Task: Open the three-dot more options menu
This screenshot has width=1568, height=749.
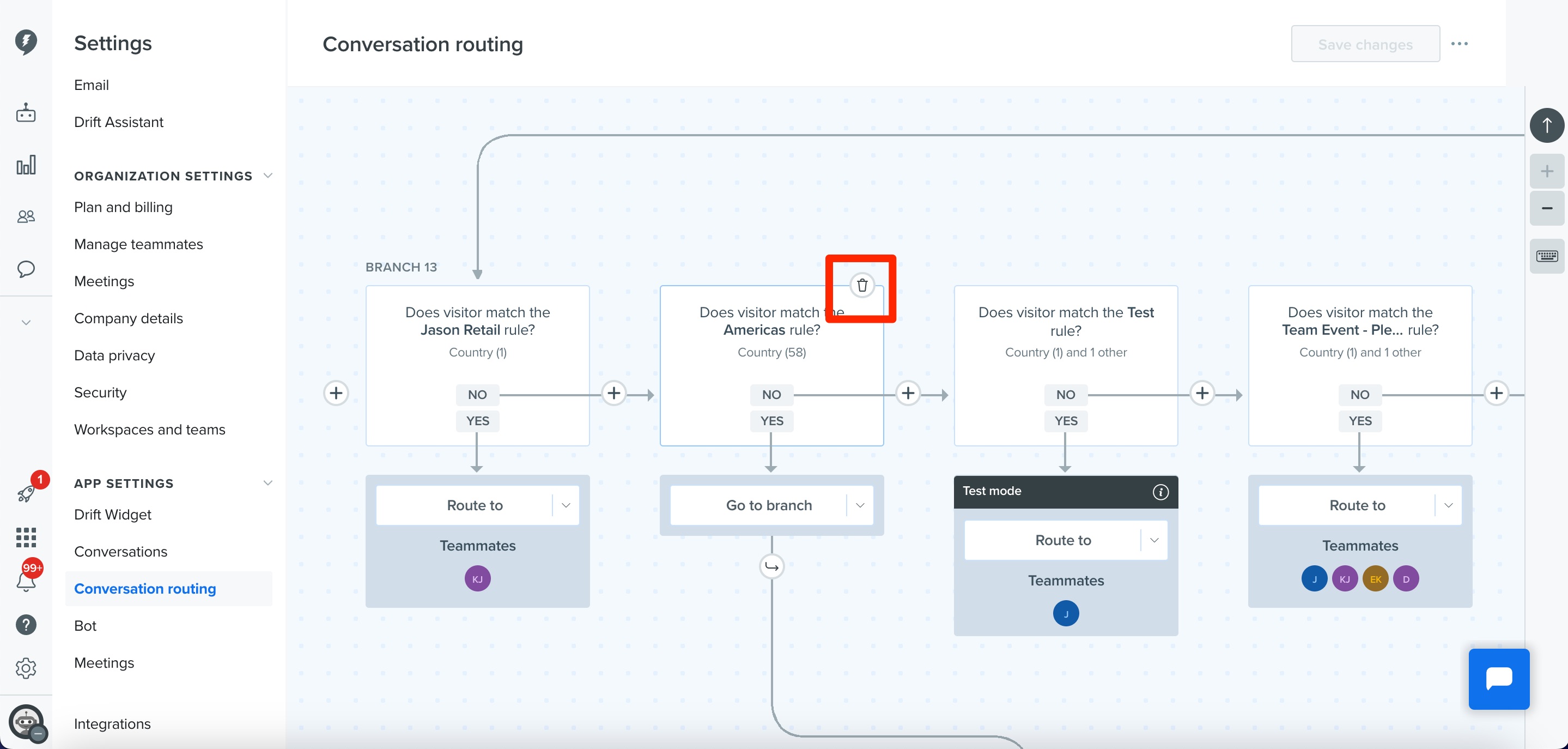Action: (1459, 44)
